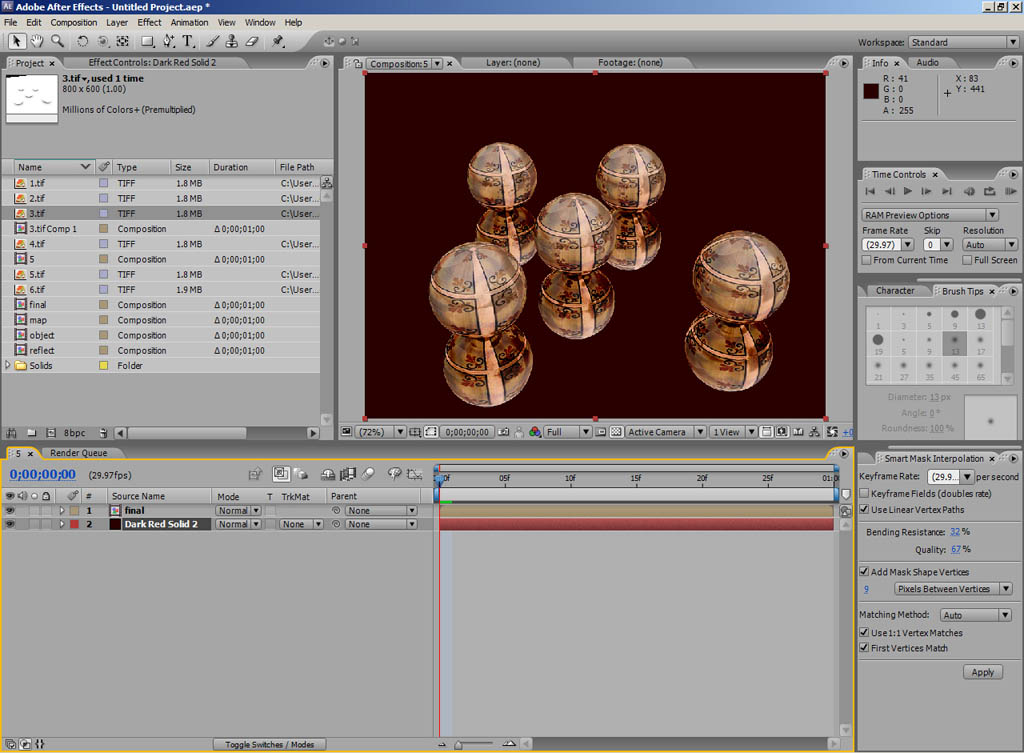1024x753 pixels.
Task: Click the Take Snapshot camera icon
Action: tap(504, 432)
